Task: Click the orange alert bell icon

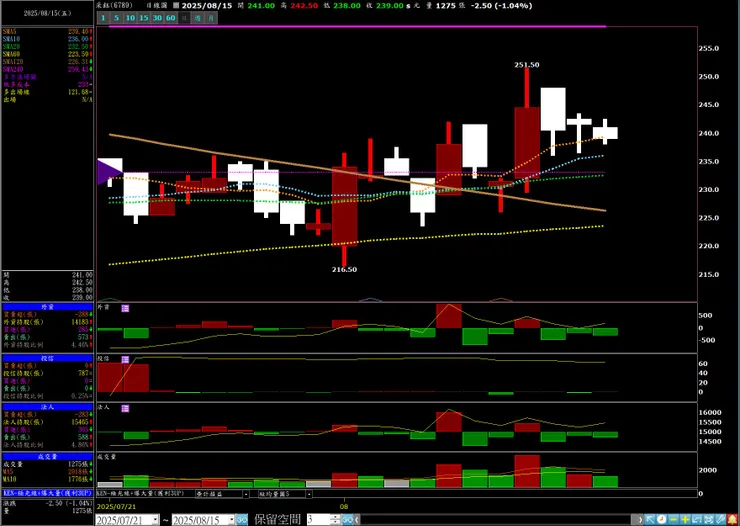Action: (733, 519)
